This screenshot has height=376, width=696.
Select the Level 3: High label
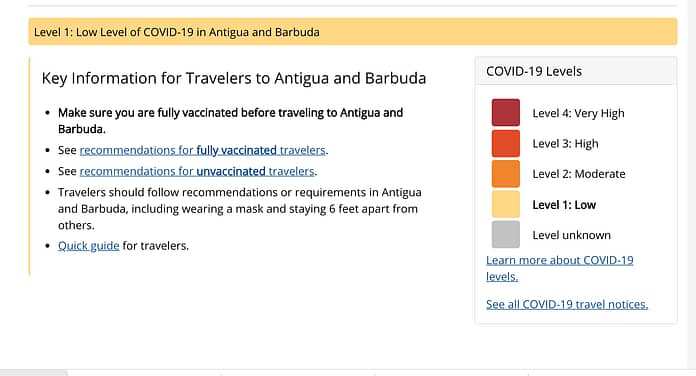[566, 144]
